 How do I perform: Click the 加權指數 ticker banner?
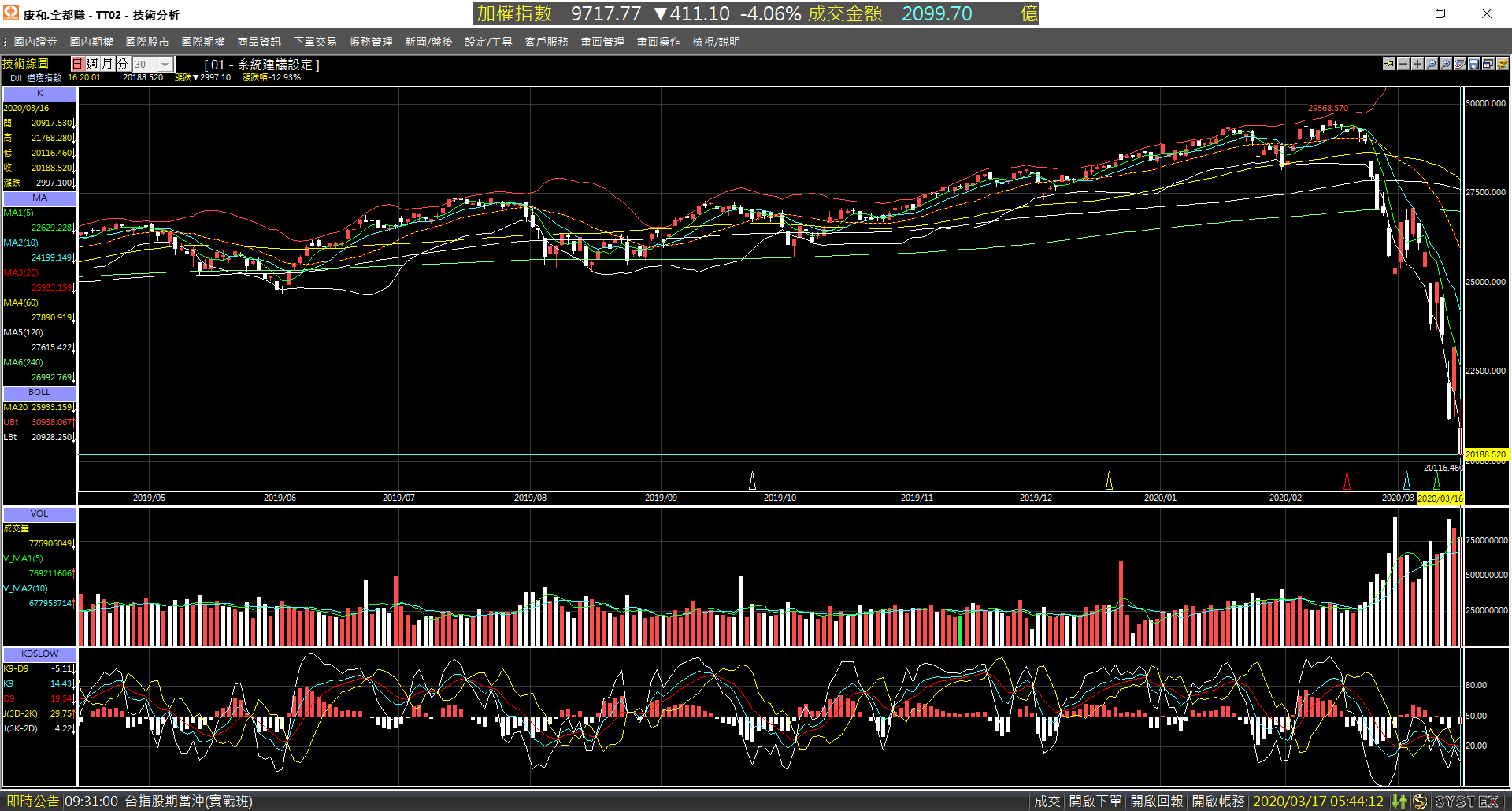click(x=756, y=13)
